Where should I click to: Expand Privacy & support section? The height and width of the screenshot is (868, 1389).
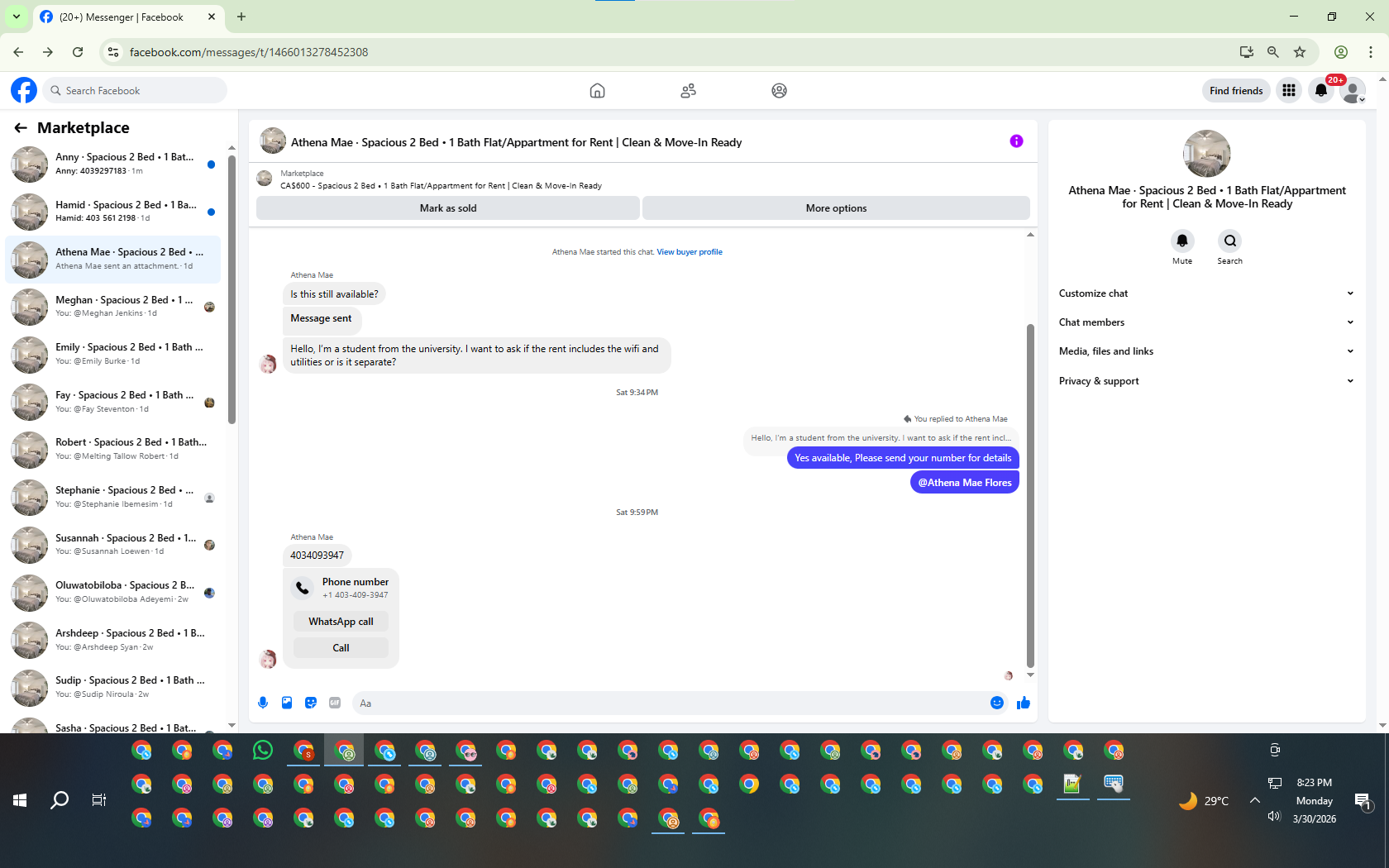tap(1206, 381)
